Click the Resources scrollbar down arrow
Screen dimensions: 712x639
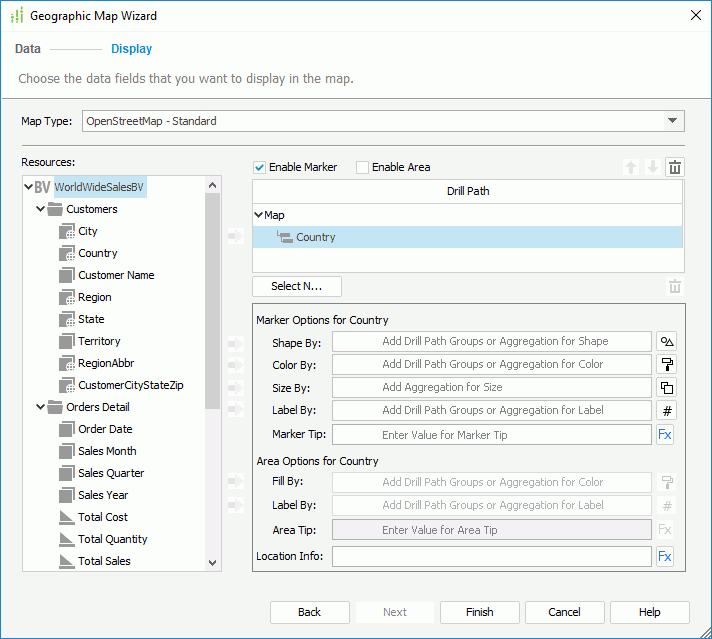[213, 562]
